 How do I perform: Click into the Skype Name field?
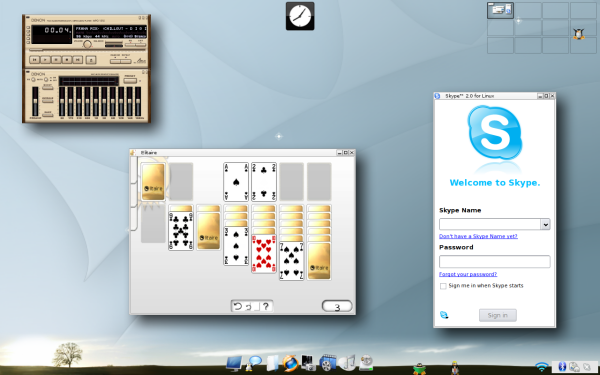pos(490,224)
